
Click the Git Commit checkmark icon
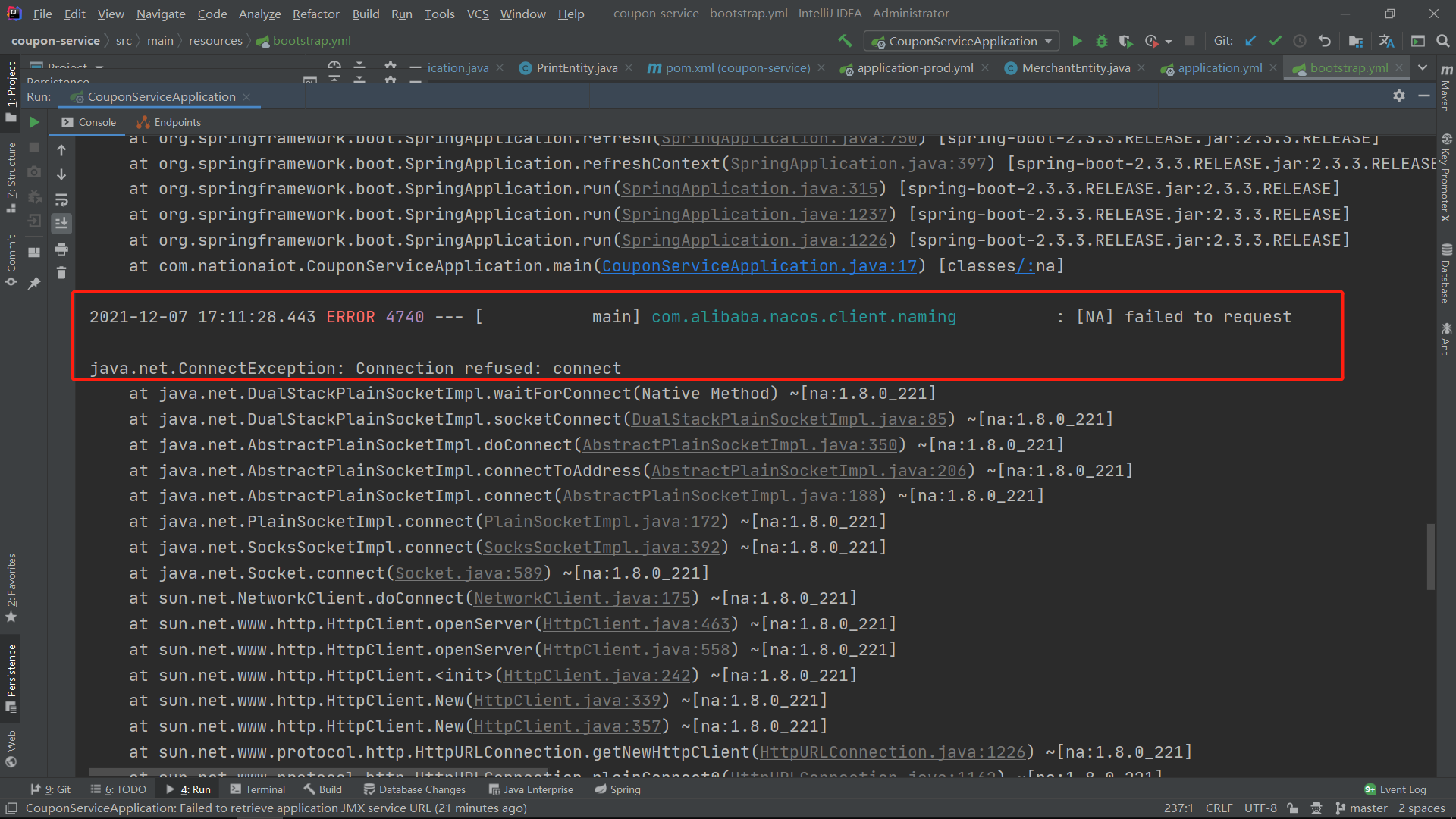click(1276, 41)
